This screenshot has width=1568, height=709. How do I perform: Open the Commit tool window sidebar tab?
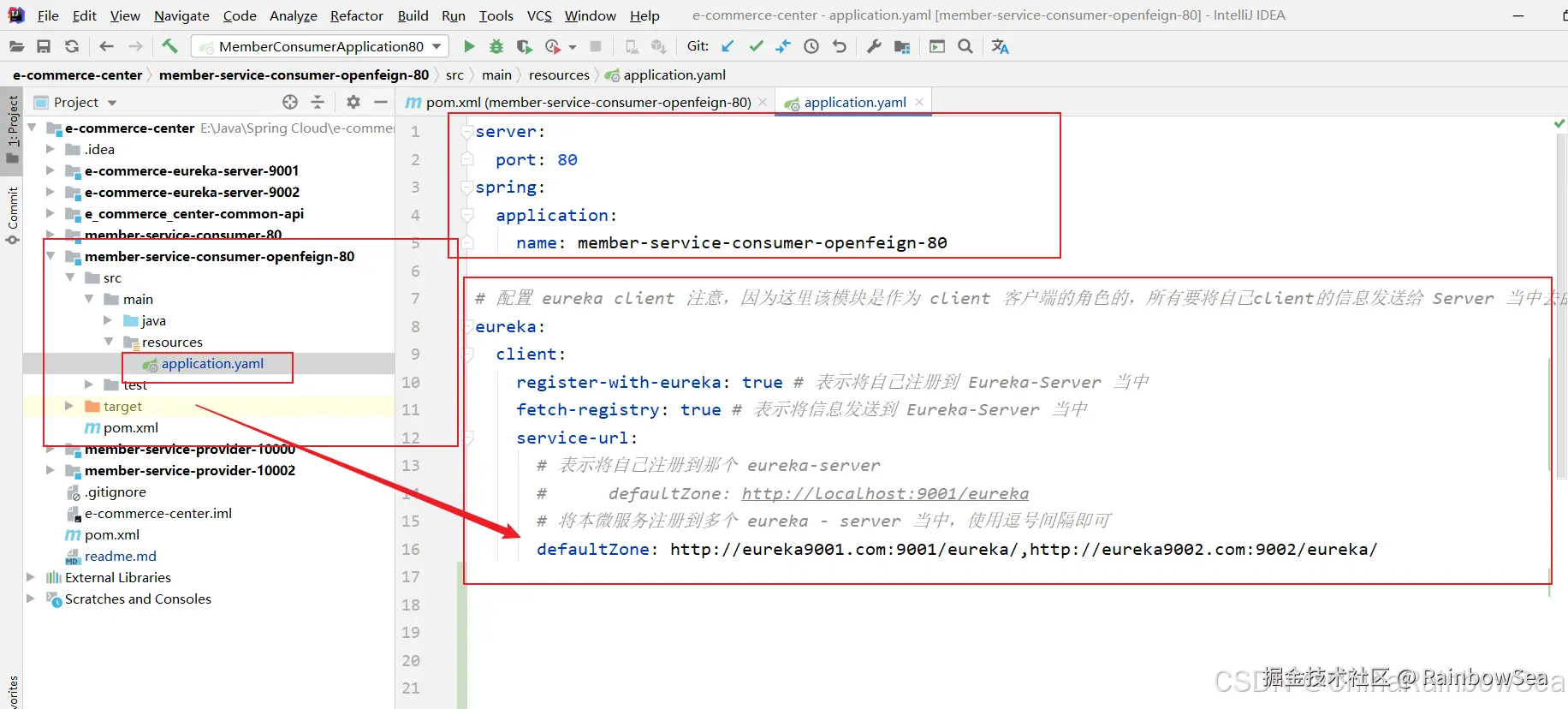tap(12, 214)
